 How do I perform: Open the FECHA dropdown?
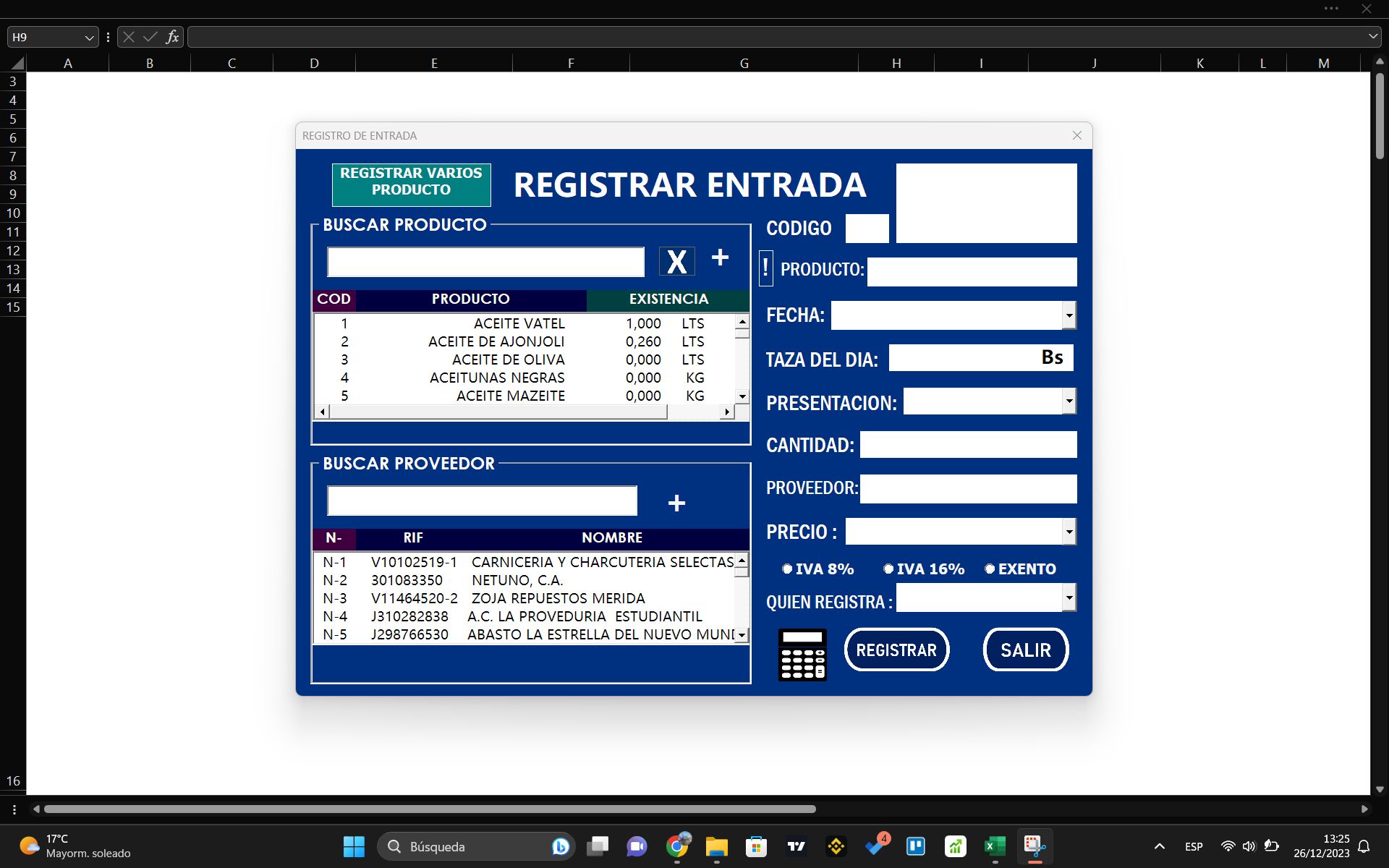[1069, 315]
